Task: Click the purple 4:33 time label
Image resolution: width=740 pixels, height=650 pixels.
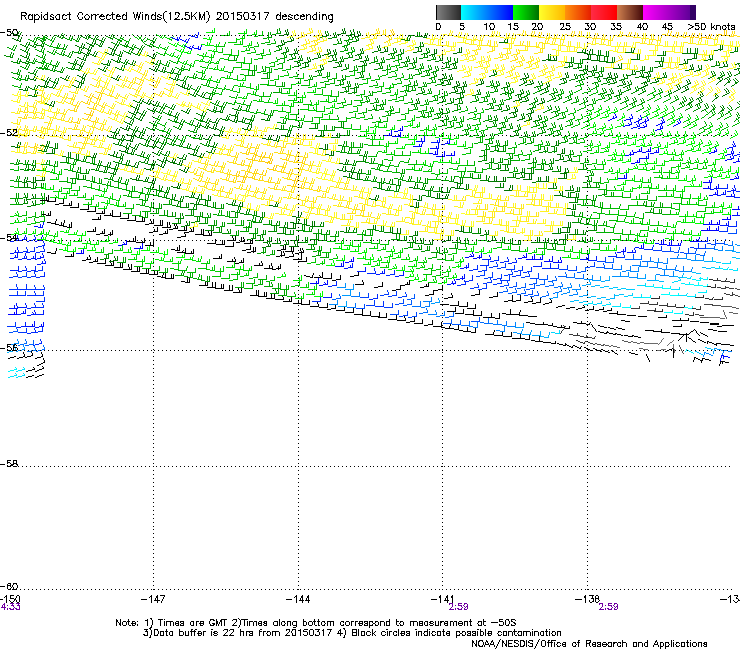Action: (10, 607)
